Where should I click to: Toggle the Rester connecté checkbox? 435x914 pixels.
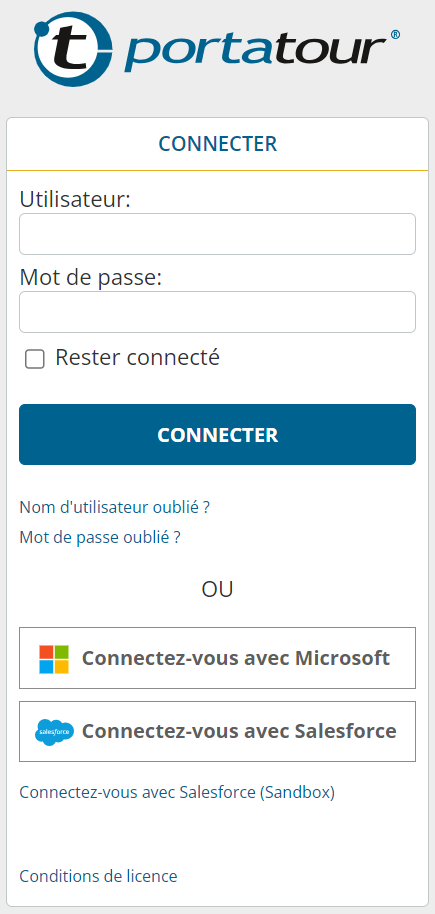(x=35, y=359)
